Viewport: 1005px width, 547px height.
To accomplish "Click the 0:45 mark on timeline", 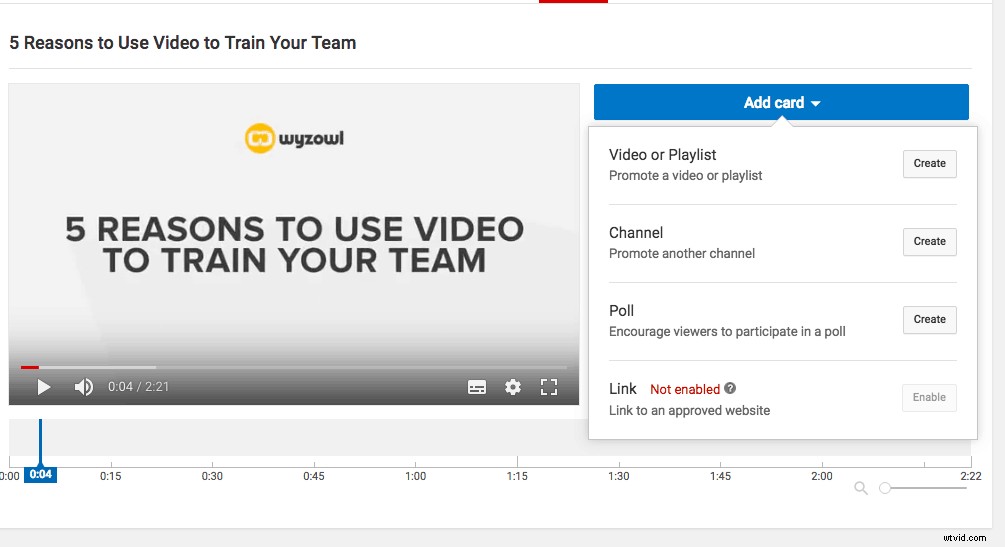I will pyautogui.click(x=313, y=476).
